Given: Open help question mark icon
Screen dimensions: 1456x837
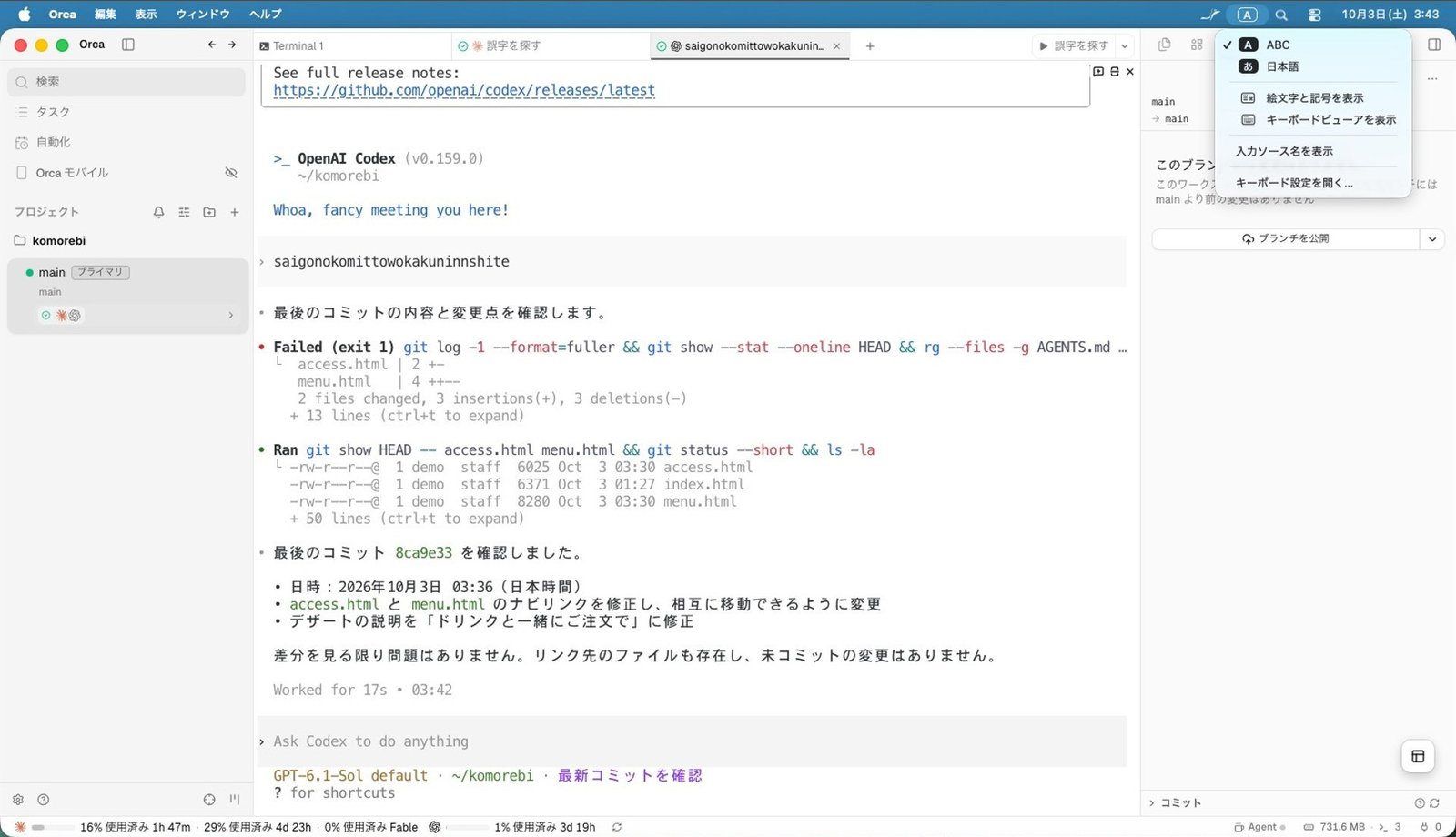Looking at the screenshot, I should [43, 800].
